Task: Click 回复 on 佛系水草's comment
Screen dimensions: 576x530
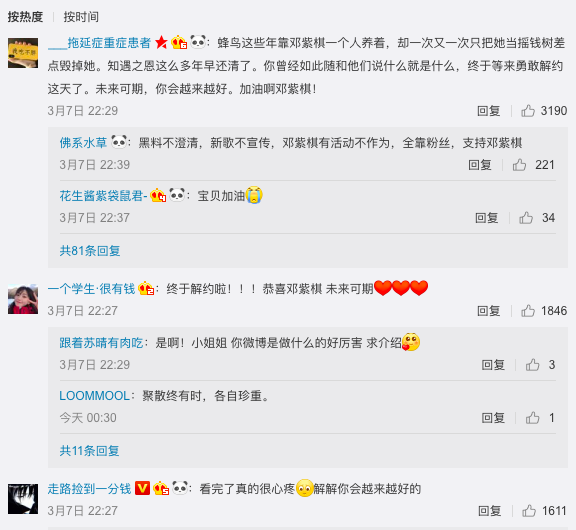Action: point(480,165)
